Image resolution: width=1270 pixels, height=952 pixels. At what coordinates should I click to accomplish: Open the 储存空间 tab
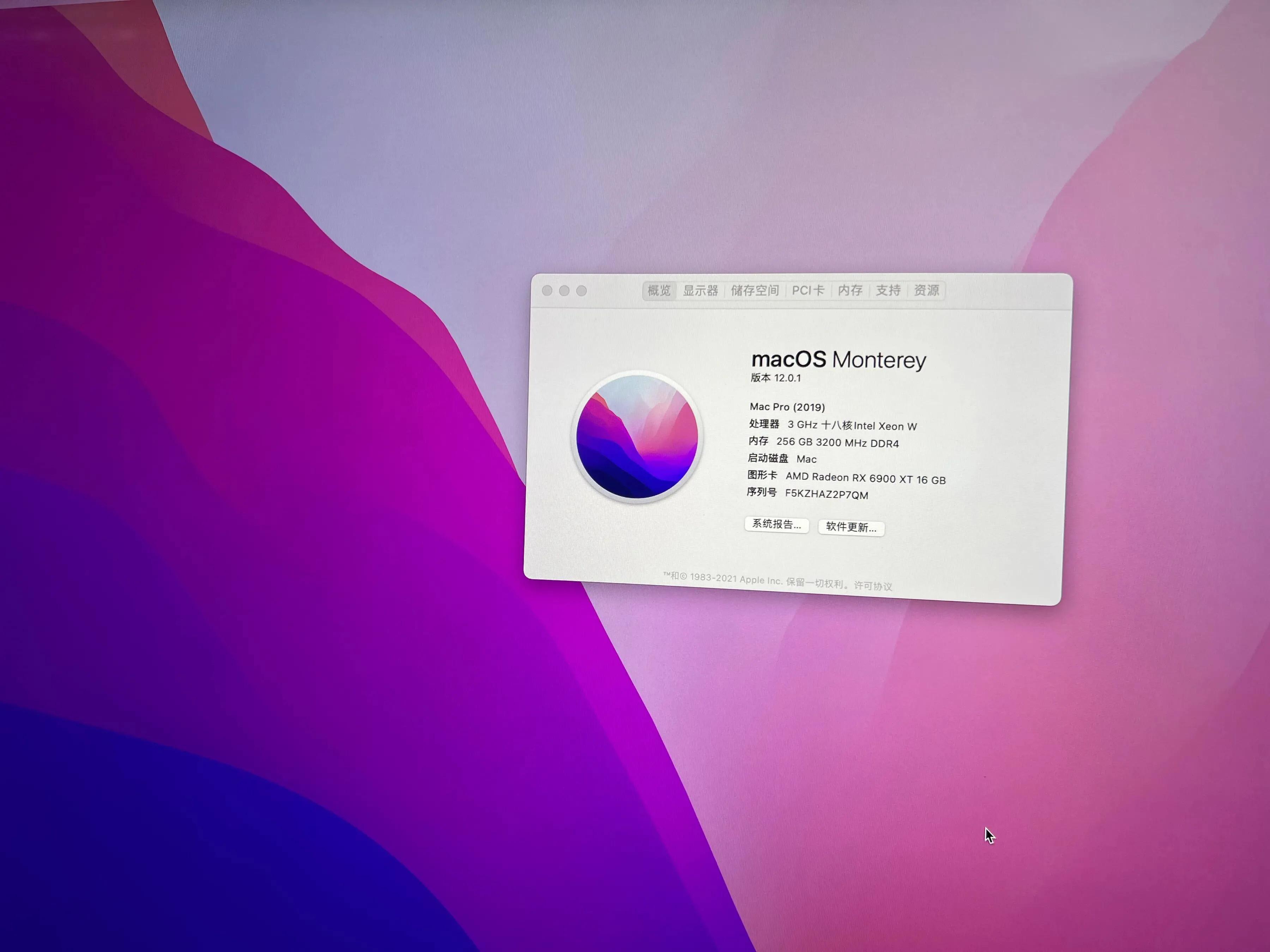[755, 291]
